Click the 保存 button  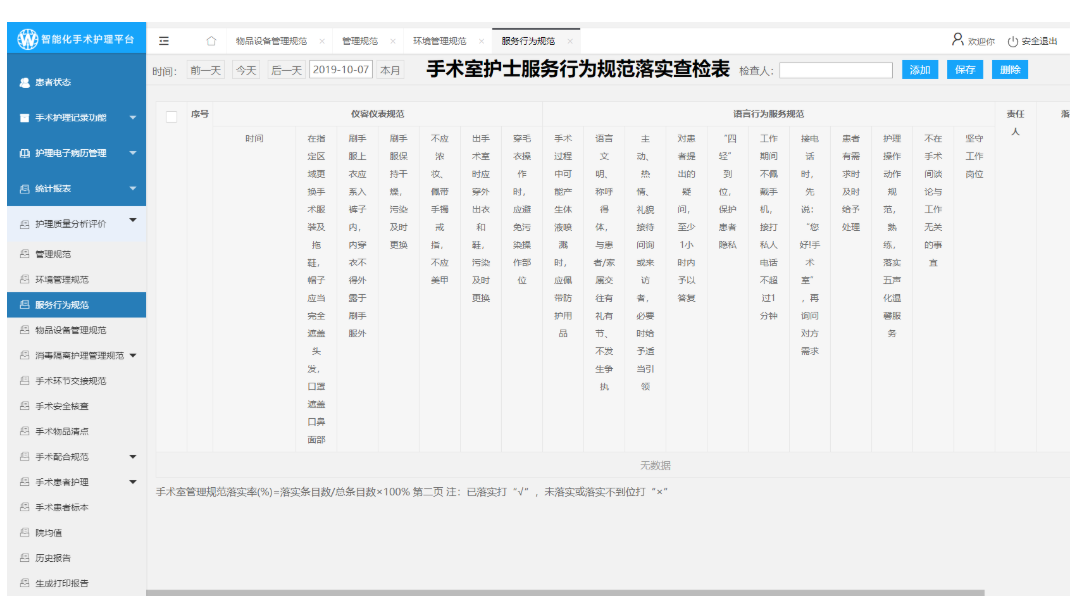point(964,70)
